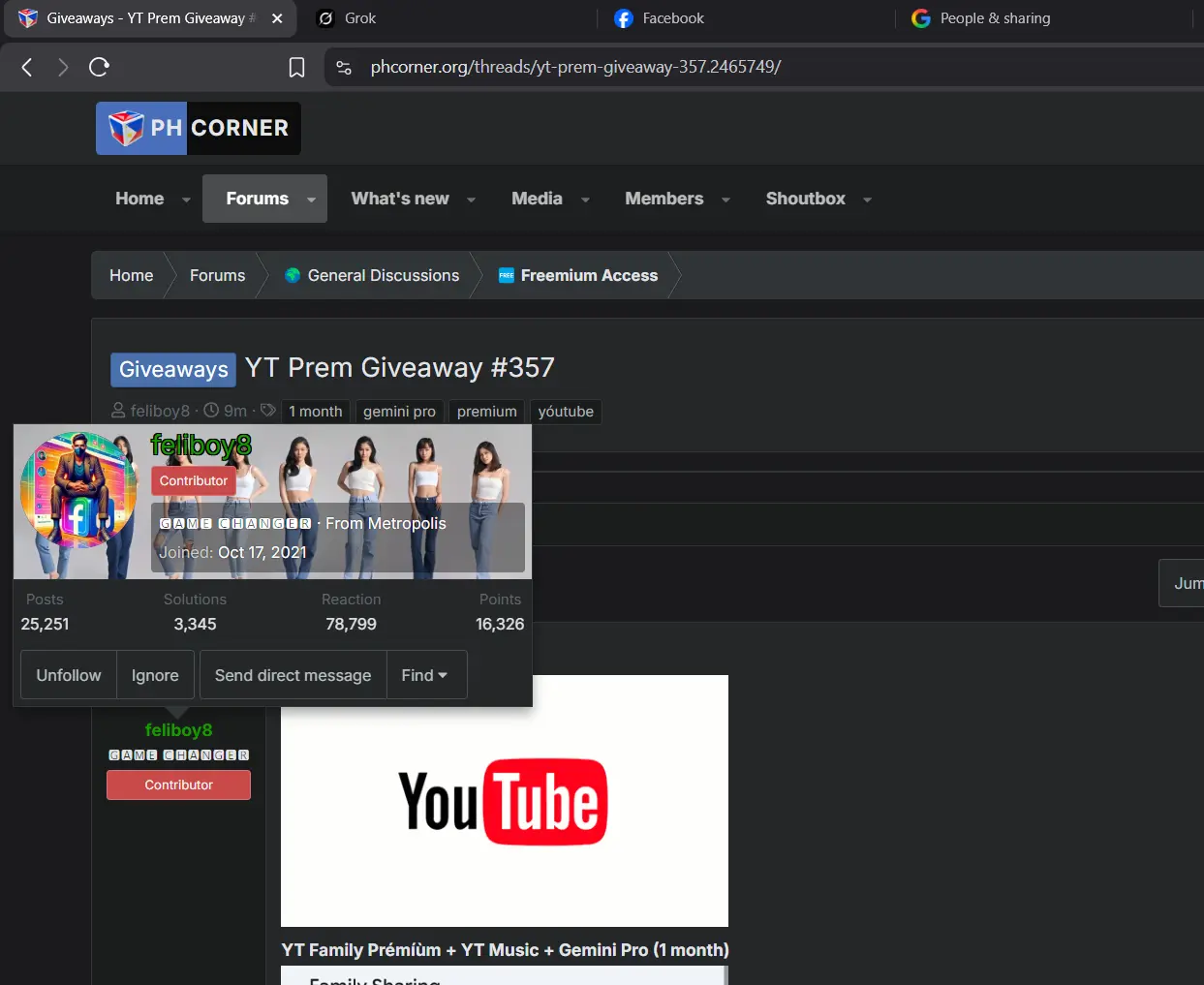
Task: Open the Find dropdown
Action: click(426, 675)
